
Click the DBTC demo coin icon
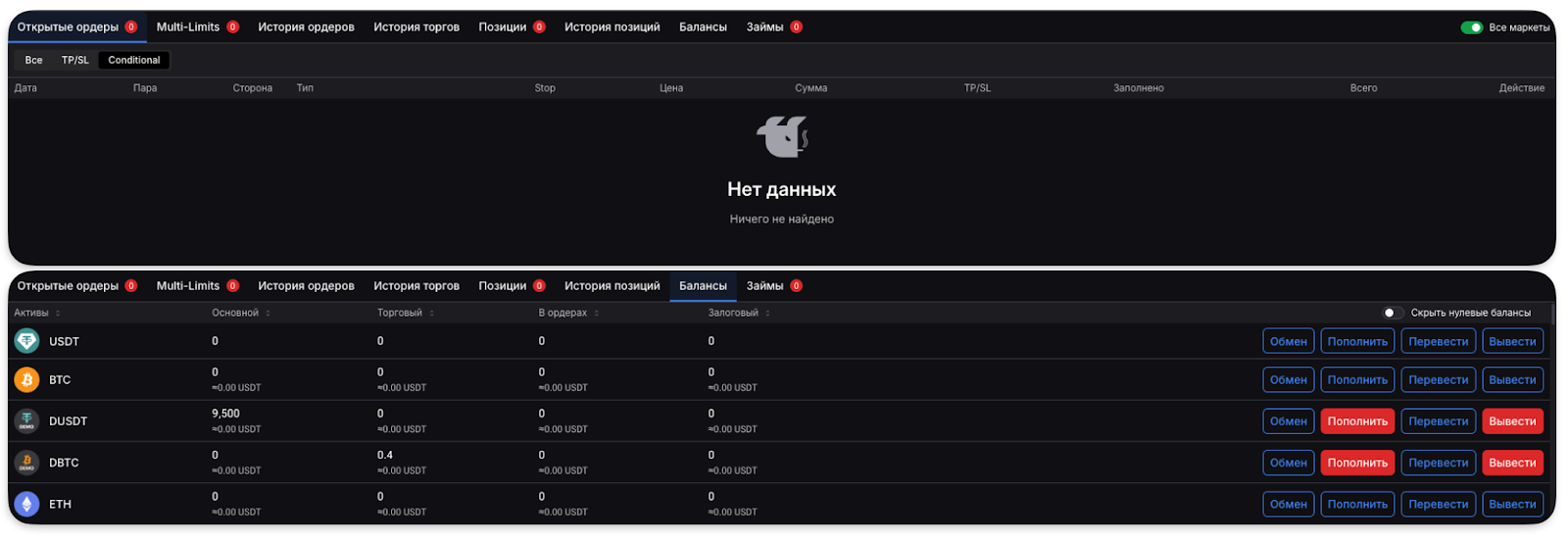[x=26, y=463]
